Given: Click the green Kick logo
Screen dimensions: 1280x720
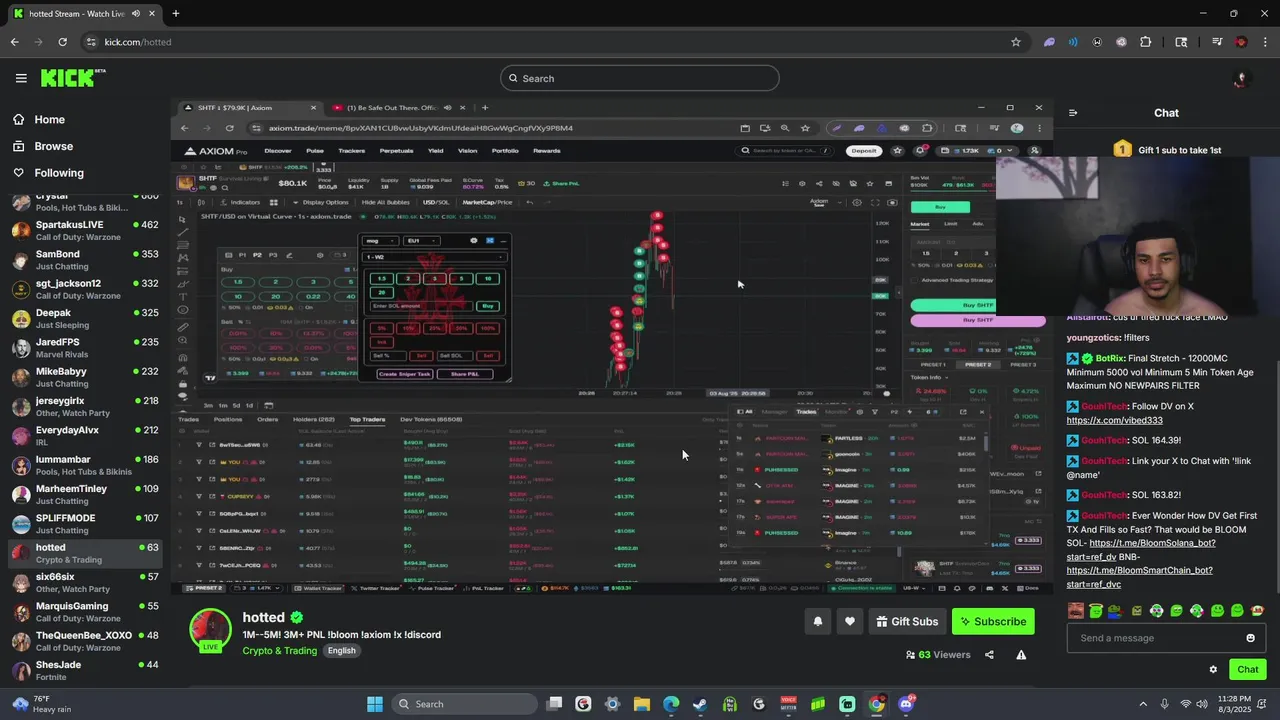Looking at the screenshot, I should coord(73,78).
